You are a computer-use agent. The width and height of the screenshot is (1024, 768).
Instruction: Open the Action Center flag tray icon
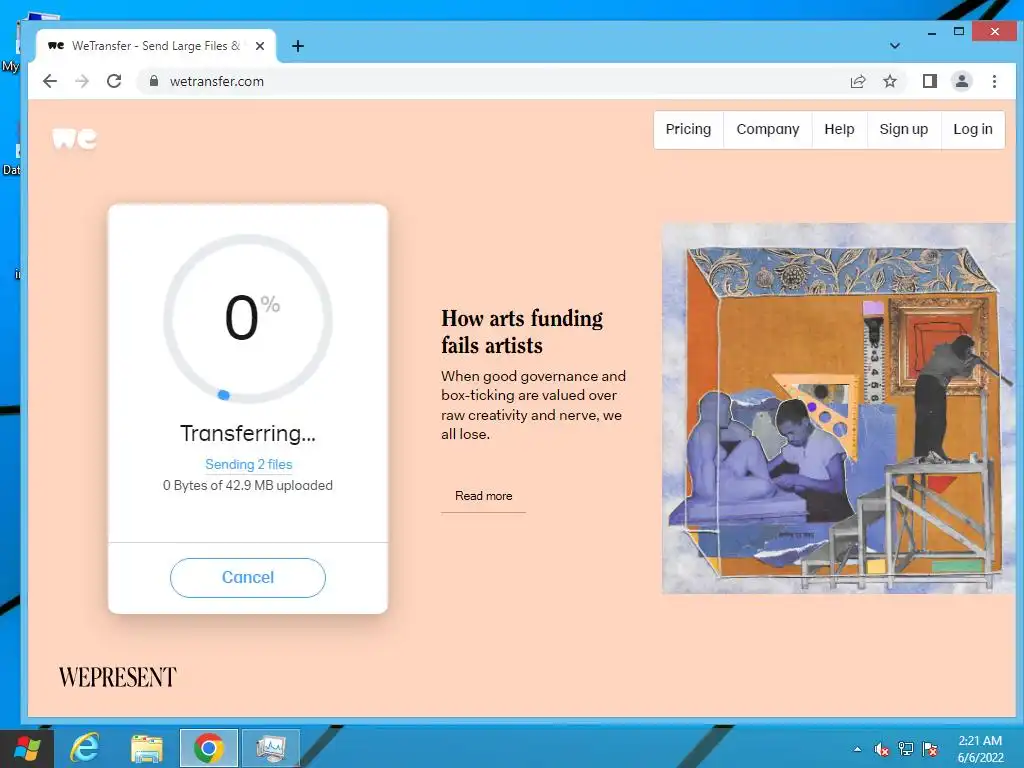[930, 749]
